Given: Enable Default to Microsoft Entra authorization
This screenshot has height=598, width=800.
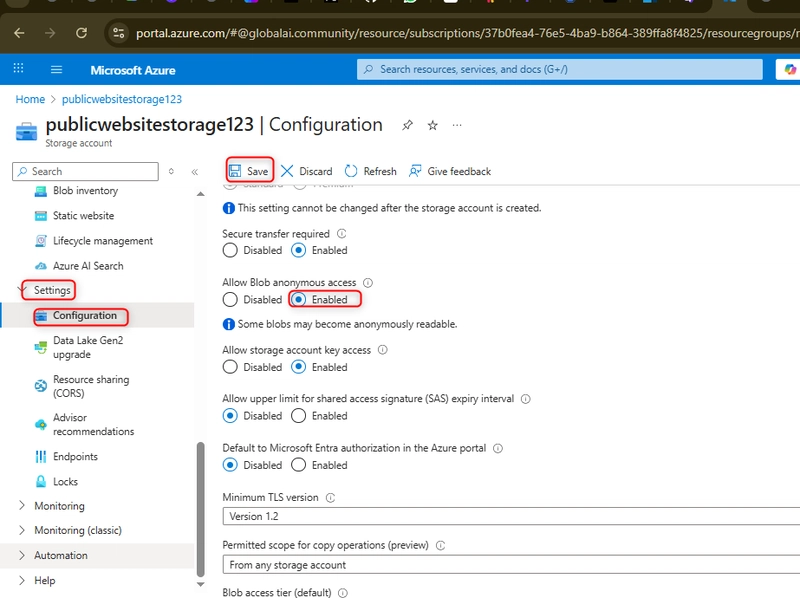Looking at the screenshot, I should [x=298, y=465].
